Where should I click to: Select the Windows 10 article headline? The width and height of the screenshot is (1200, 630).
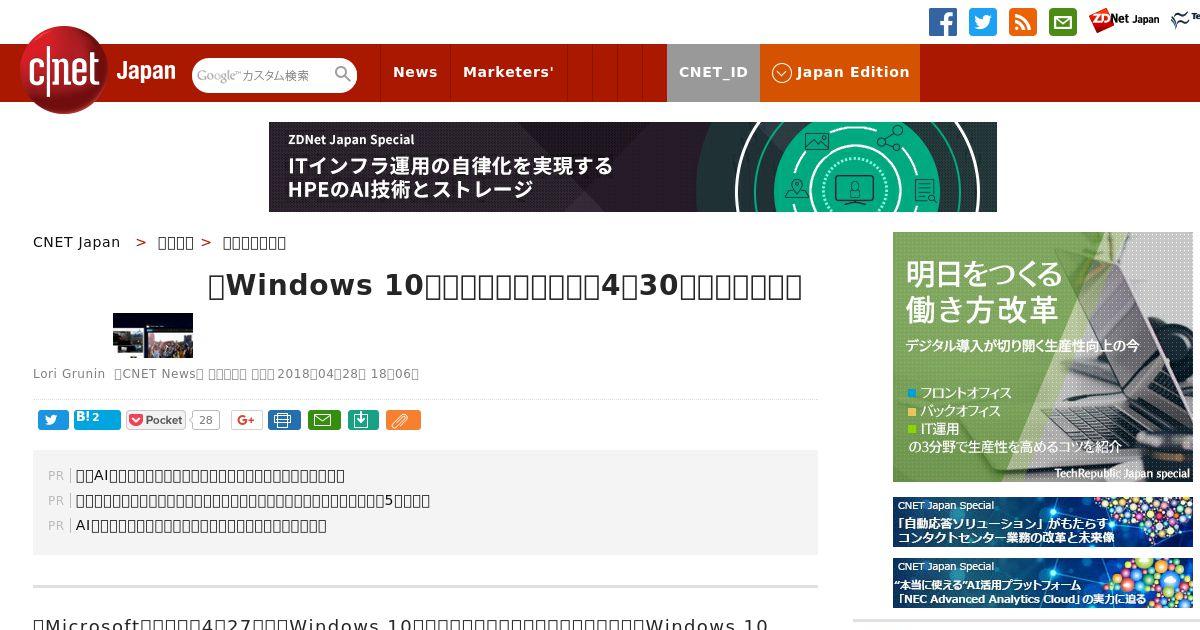click(x=505, y=286)
